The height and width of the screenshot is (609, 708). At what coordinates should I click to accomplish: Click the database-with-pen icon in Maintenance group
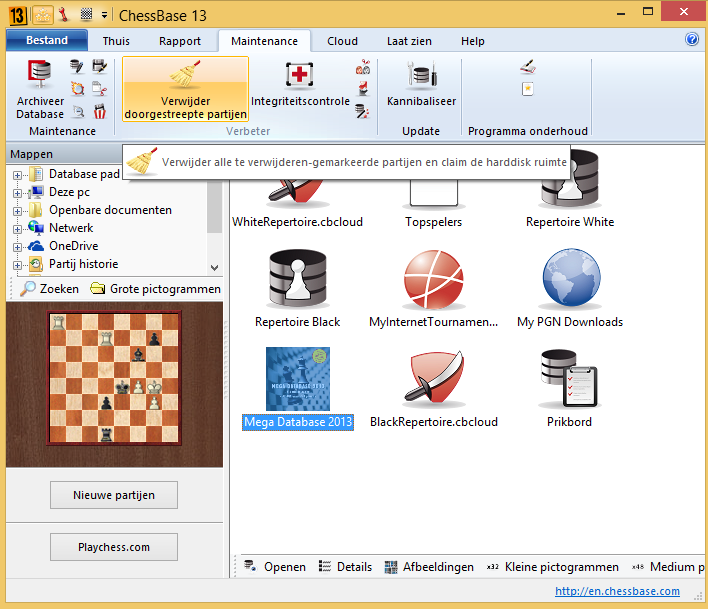(x=77, y=67)
